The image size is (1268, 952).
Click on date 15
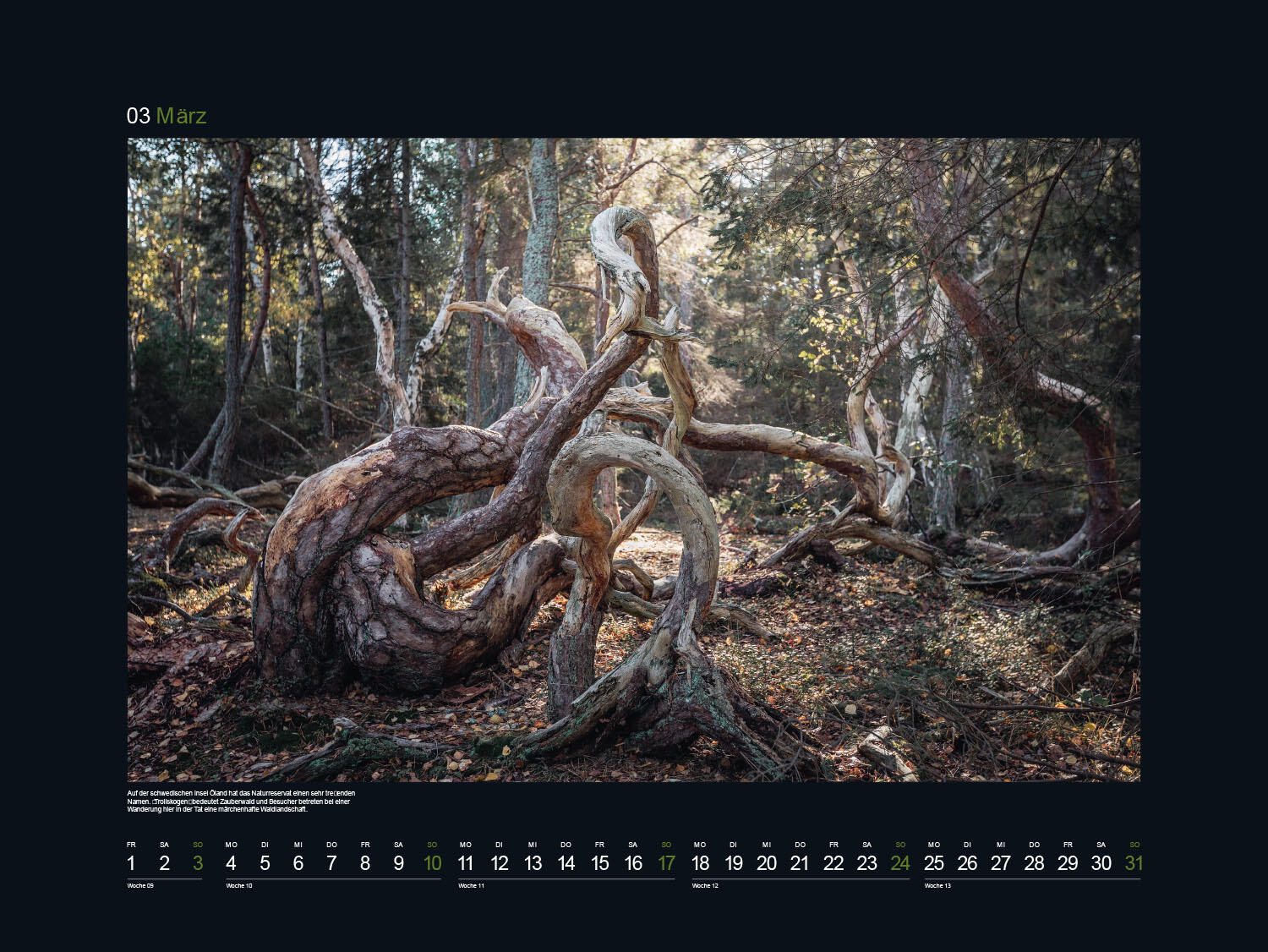click(599, 863)
